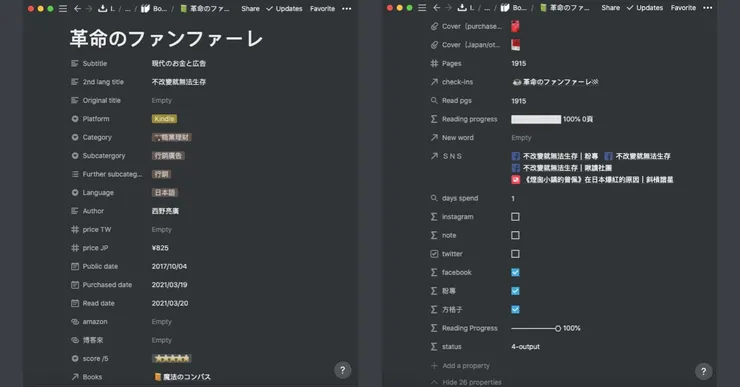Screen dimensions: 740x387
Task: Click the Cover (purchase) attachment paperclip icon
Action: (x=434, y=26)
